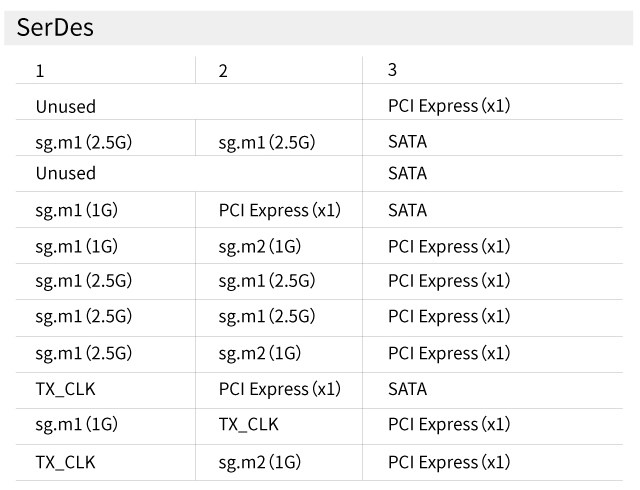This screenshot has width=640, height=490.
Task: Select column header 1
Action: [40, 71]
